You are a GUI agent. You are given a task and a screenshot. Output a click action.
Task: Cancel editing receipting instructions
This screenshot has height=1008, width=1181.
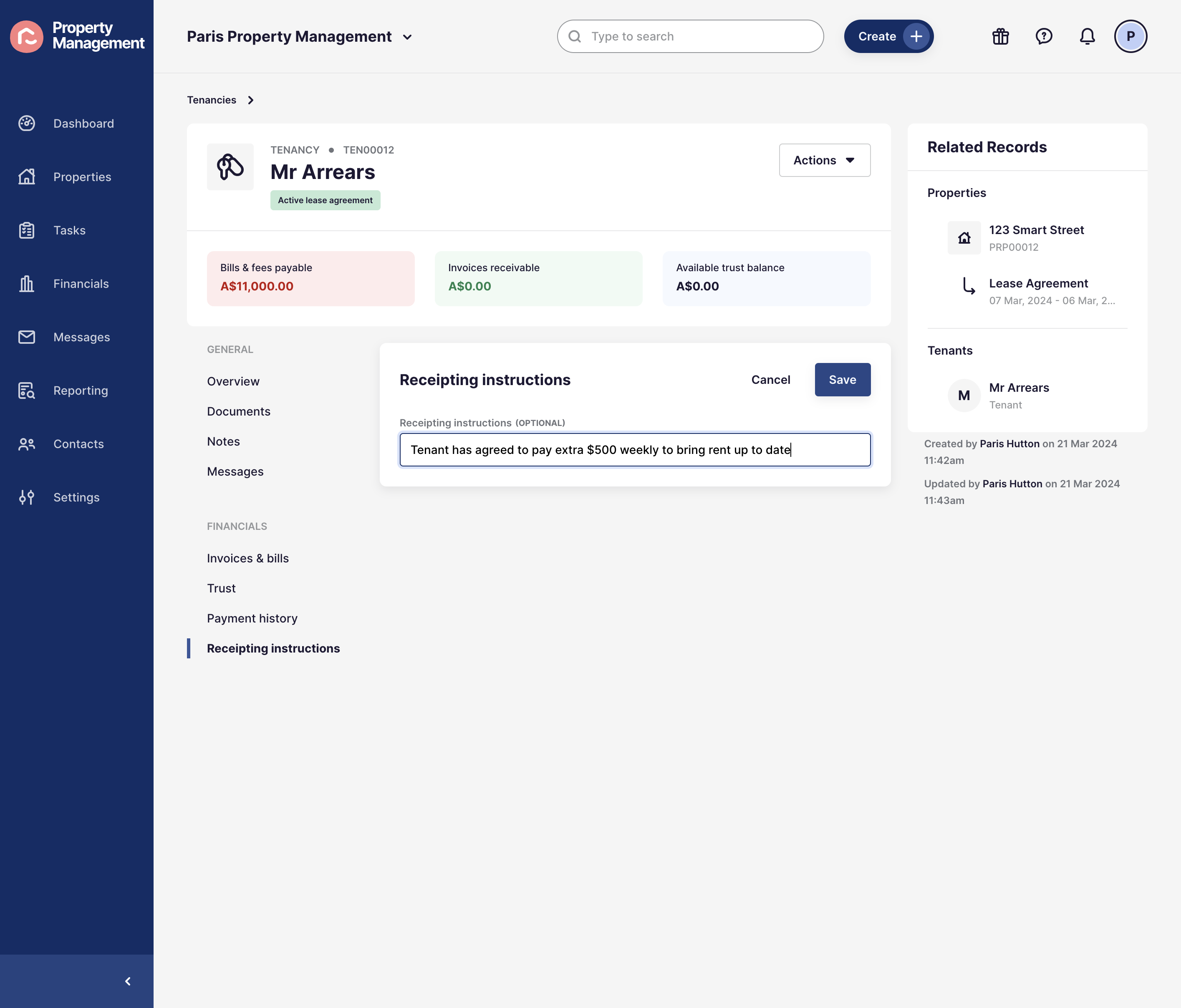click(771, 380)
